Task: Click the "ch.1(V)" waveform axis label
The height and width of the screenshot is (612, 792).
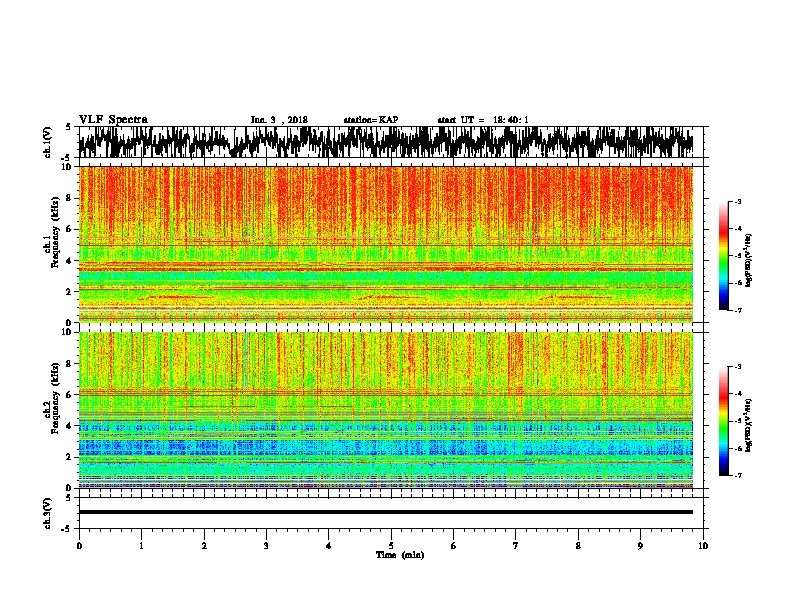Action: point(48,142)
